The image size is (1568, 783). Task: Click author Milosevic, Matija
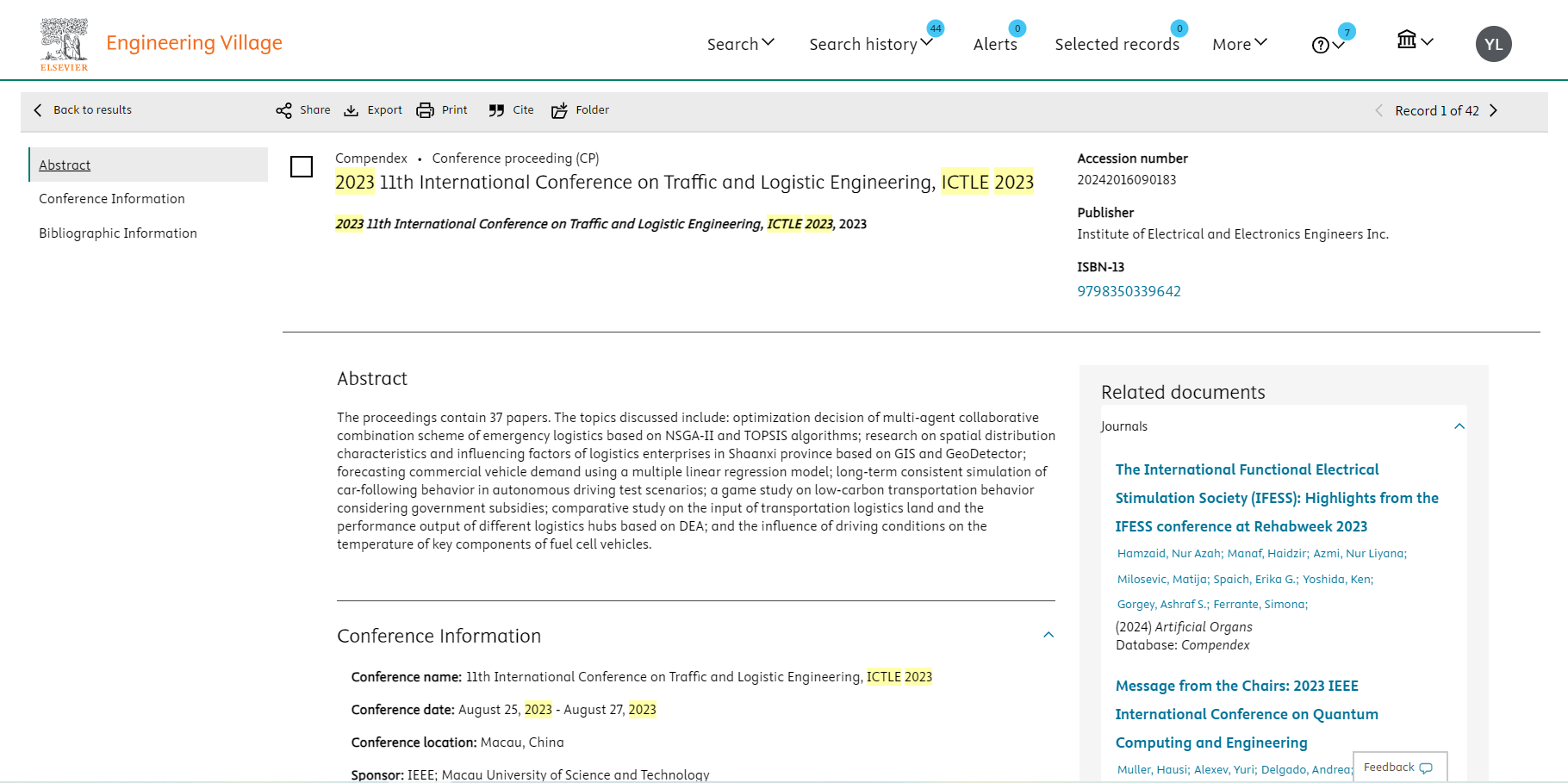pos(1163,580)
